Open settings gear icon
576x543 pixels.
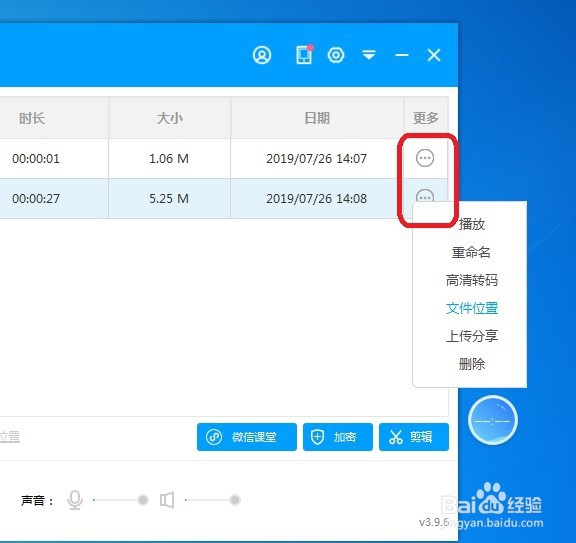[336, 55]
